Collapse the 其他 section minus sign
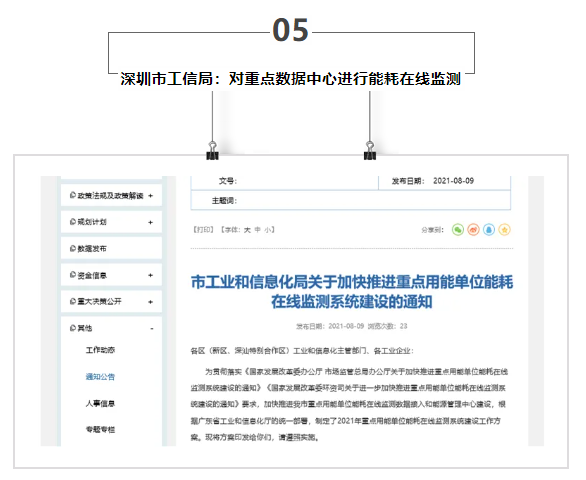This screenshot has height=480, width=586. [152, 329]
